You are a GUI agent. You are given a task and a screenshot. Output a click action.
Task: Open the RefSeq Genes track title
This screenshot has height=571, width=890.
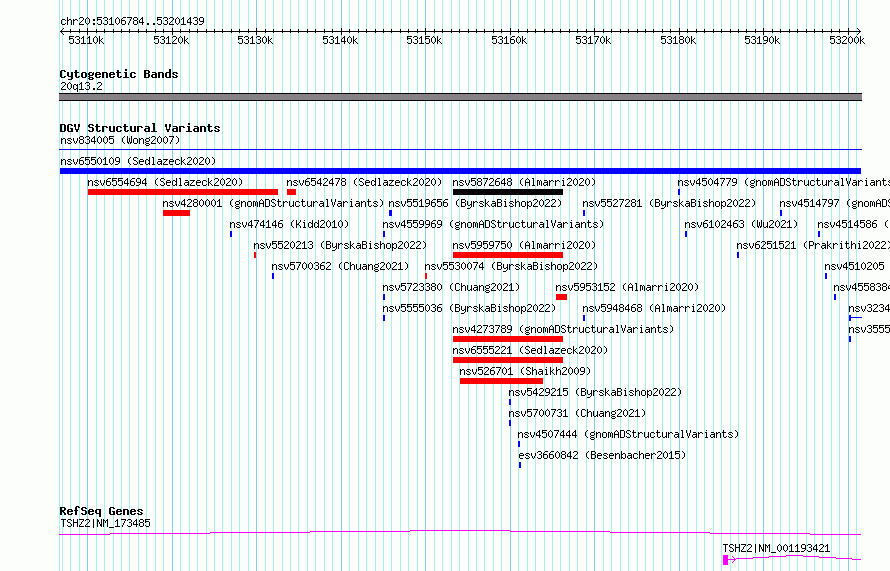101,511
